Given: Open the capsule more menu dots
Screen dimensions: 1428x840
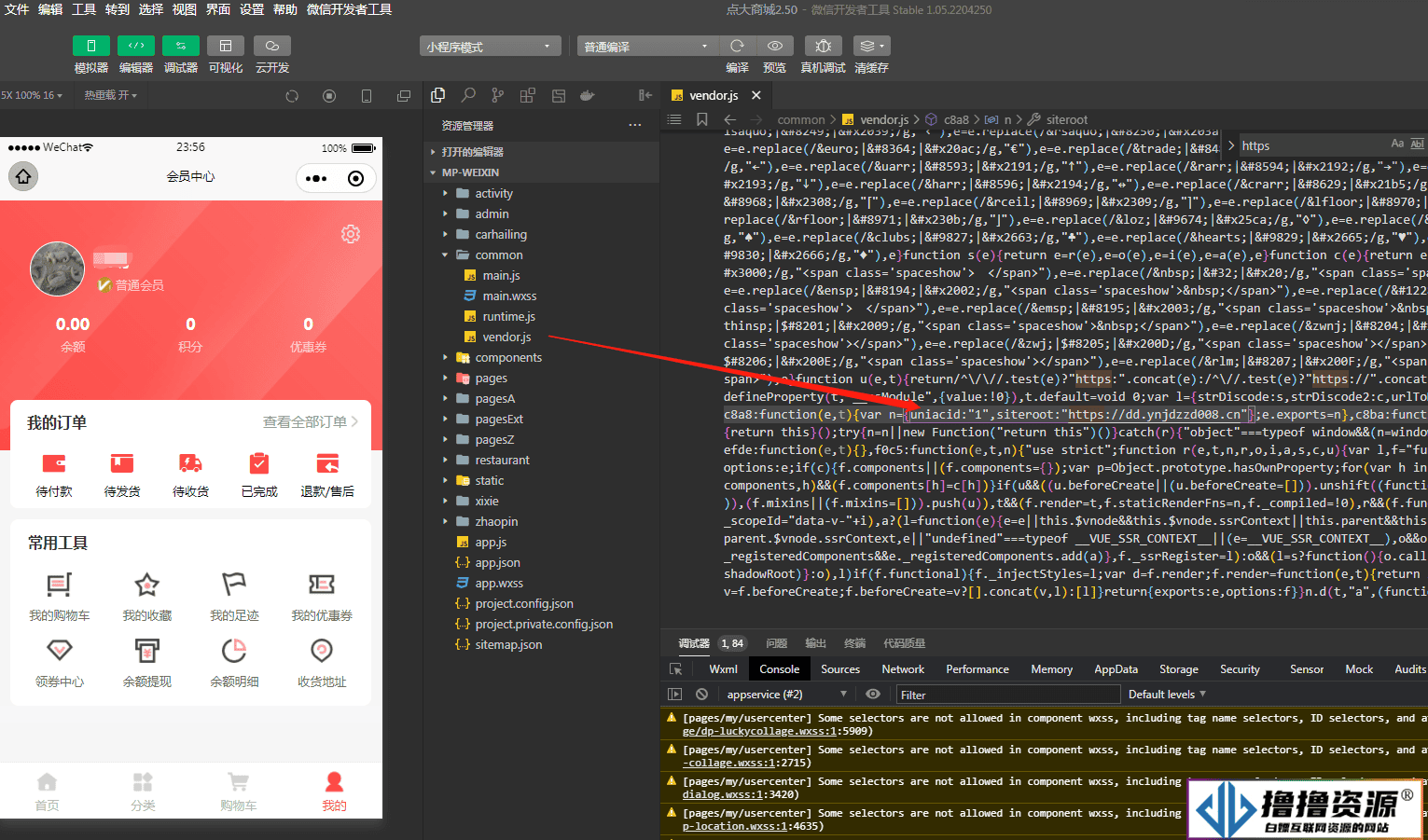Looking at the screenshot, I should click(x=316, y=178).
